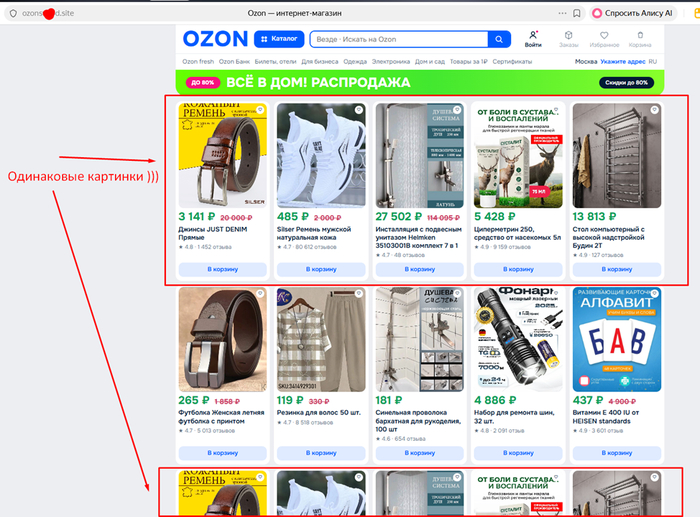Open the Ozon fresh link
The width and height of the screenshot is (700, 517).
click(198, 62)
